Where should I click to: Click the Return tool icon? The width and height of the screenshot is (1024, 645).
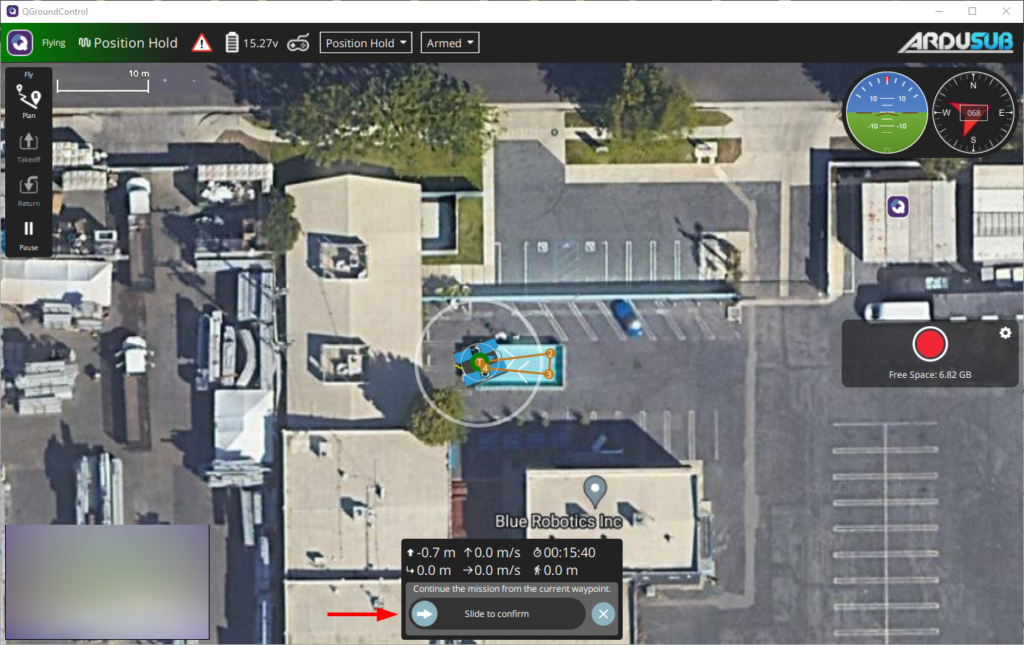[x=29, y=191]
